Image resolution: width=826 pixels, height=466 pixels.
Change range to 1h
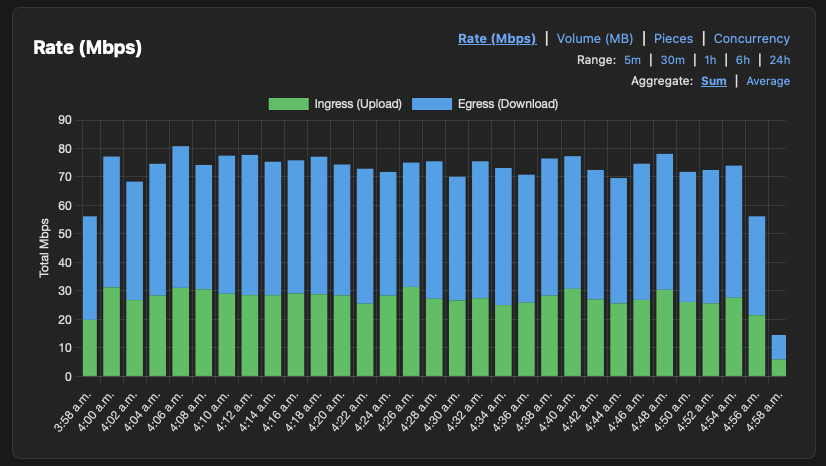(x=709, y=60)
